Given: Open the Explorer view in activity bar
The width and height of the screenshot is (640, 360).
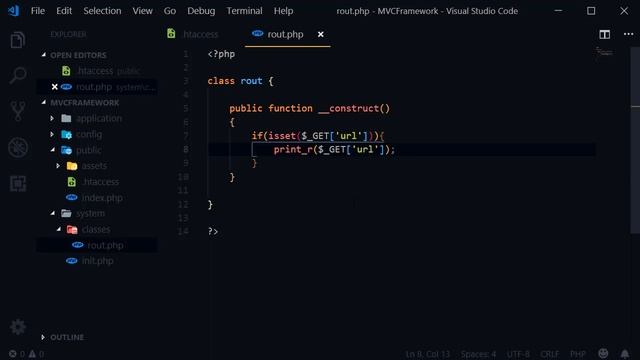Looking at the screenshot, I should [18, 40].
